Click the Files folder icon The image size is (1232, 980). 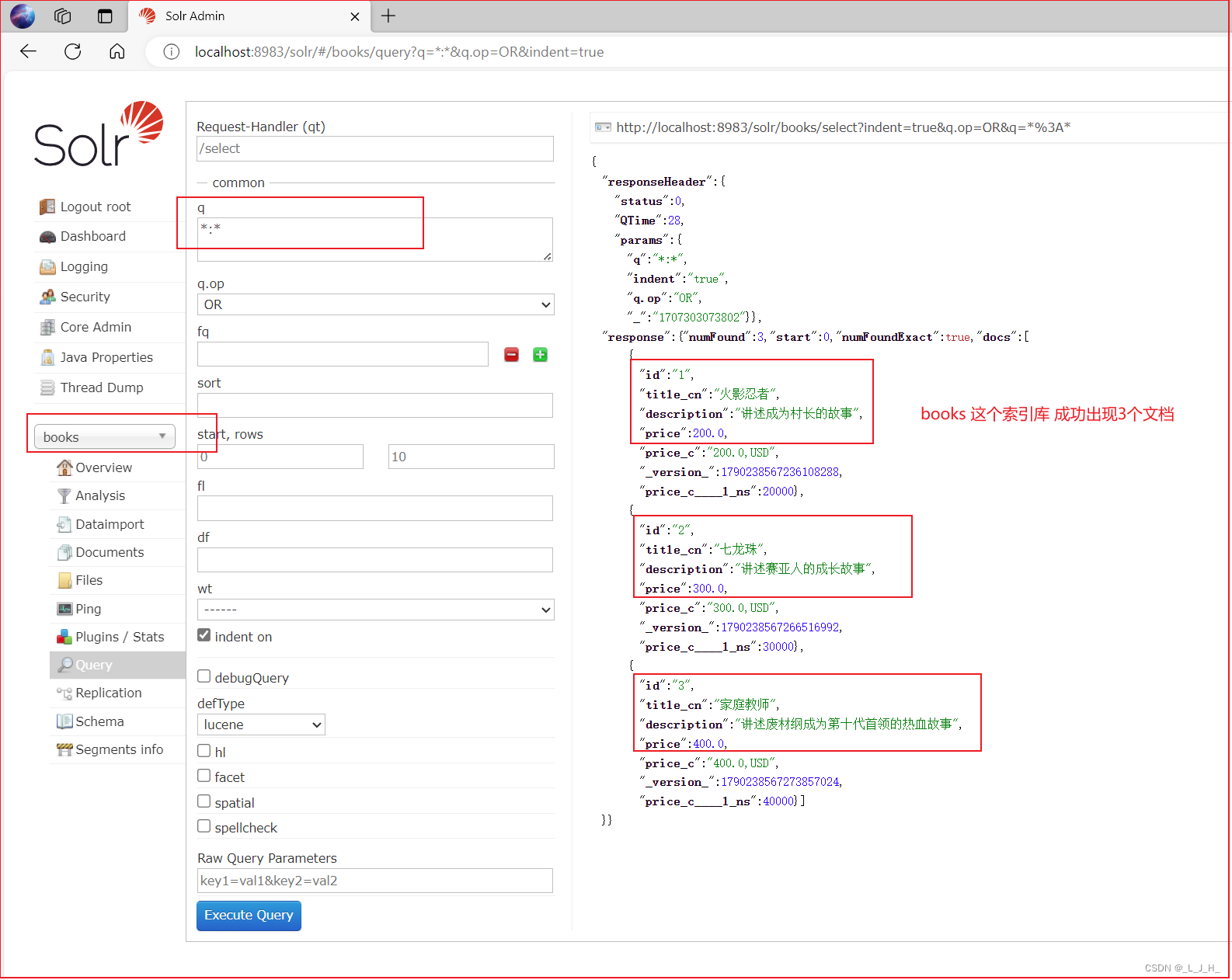64,581
